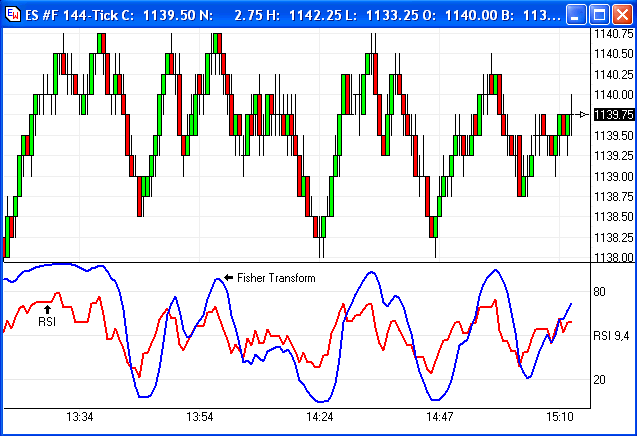The image size is (637, 436).
Task: Minimize the ES #F chart window
Action: [x=575, y=15]
